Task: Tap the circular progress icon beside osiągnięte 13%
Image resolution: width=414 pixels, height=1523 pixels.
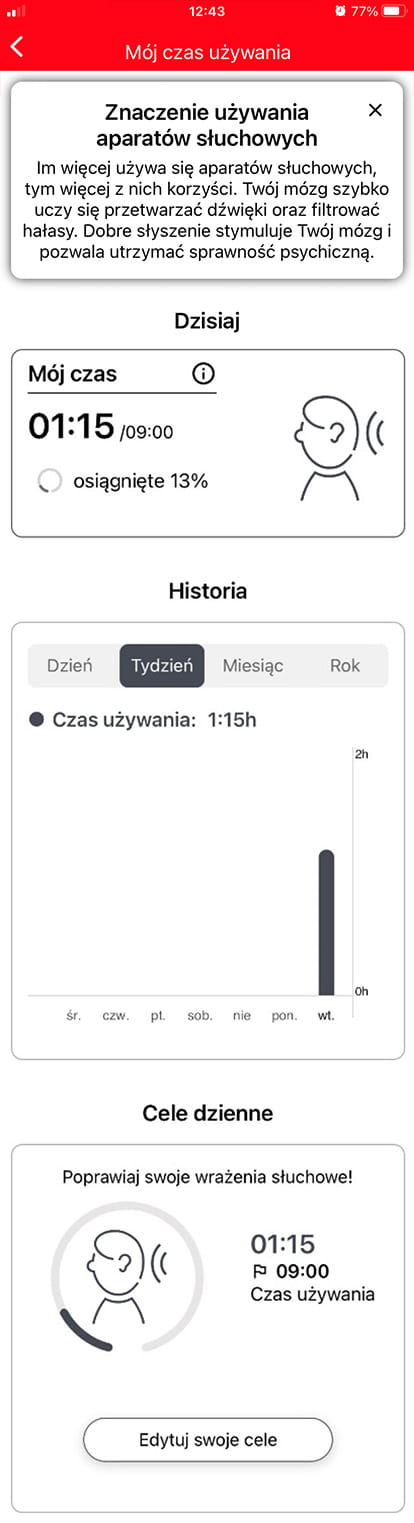Action: pyautogui.click(x=49, y=481)
